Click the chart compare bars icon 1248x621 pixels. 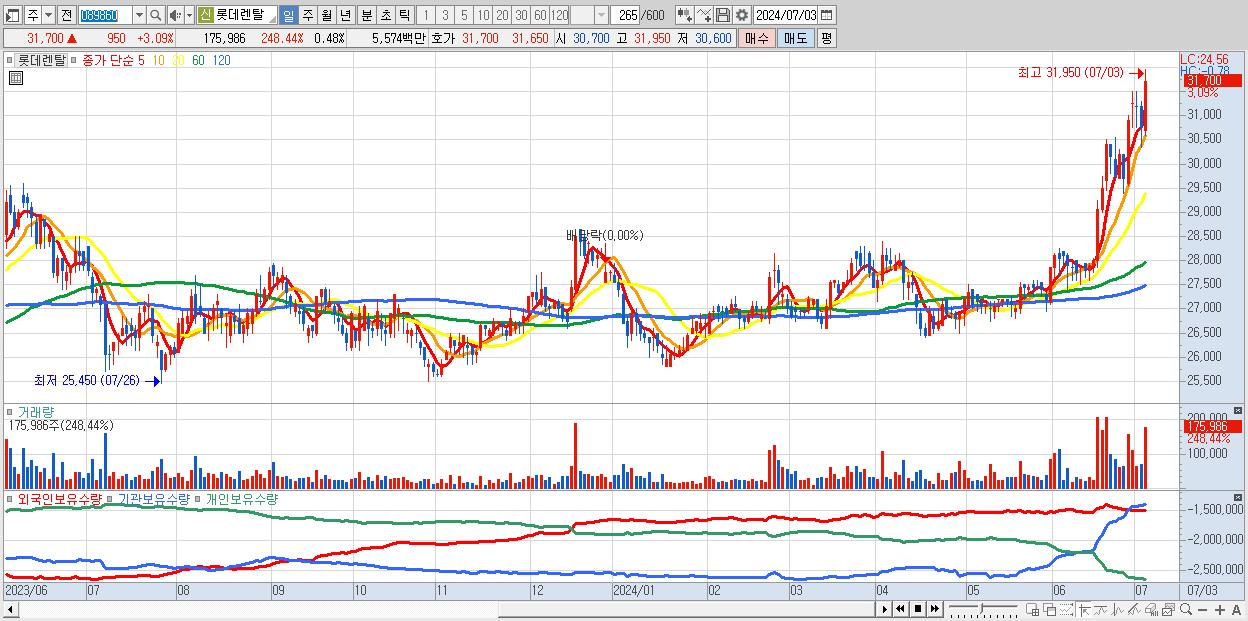click(x=684, y=15)
